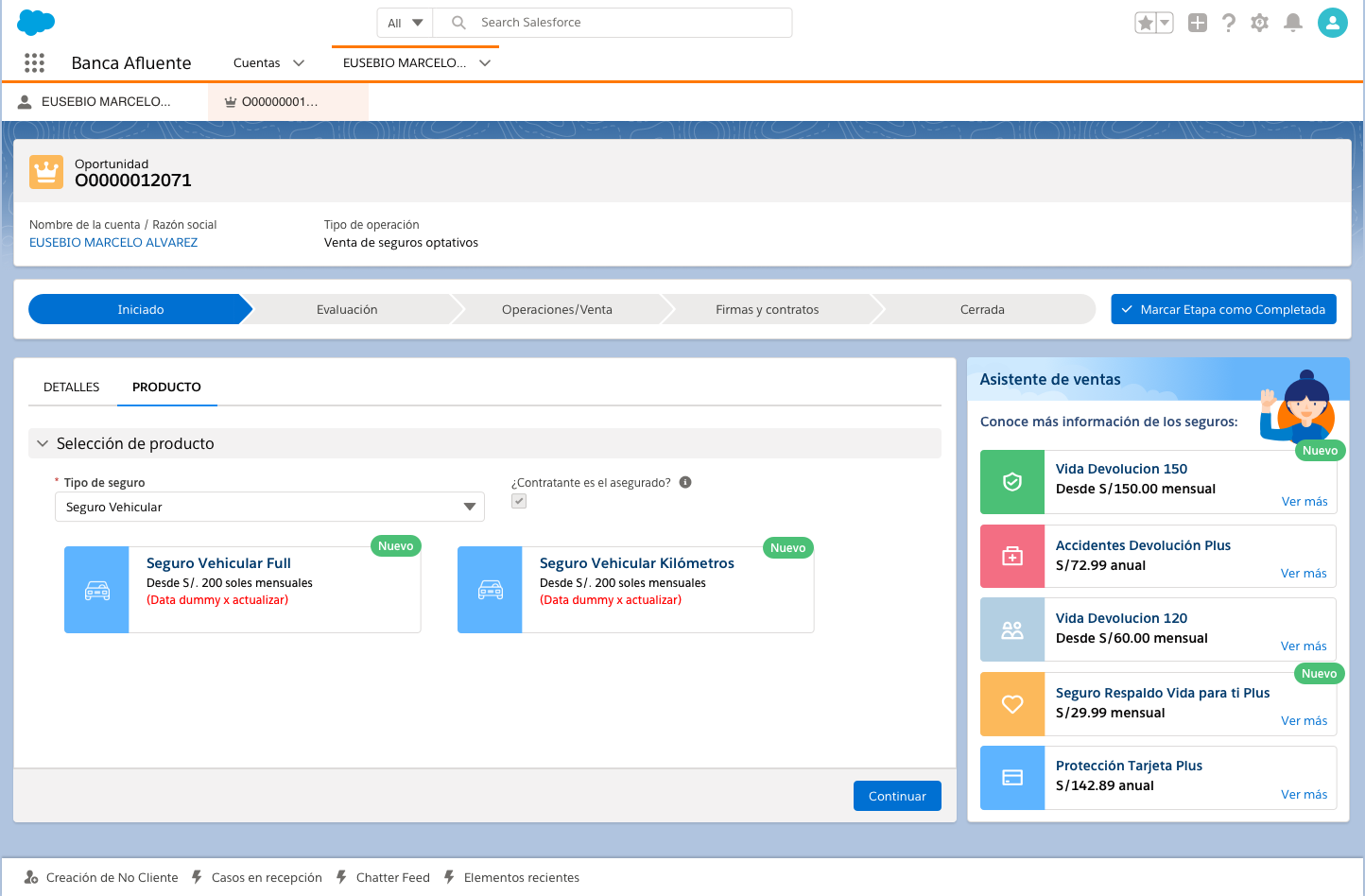Image resolution: width=1365 pixels, height=896 pixels.
Task: Open the Setup gear icon
Action: (1259, 23)
